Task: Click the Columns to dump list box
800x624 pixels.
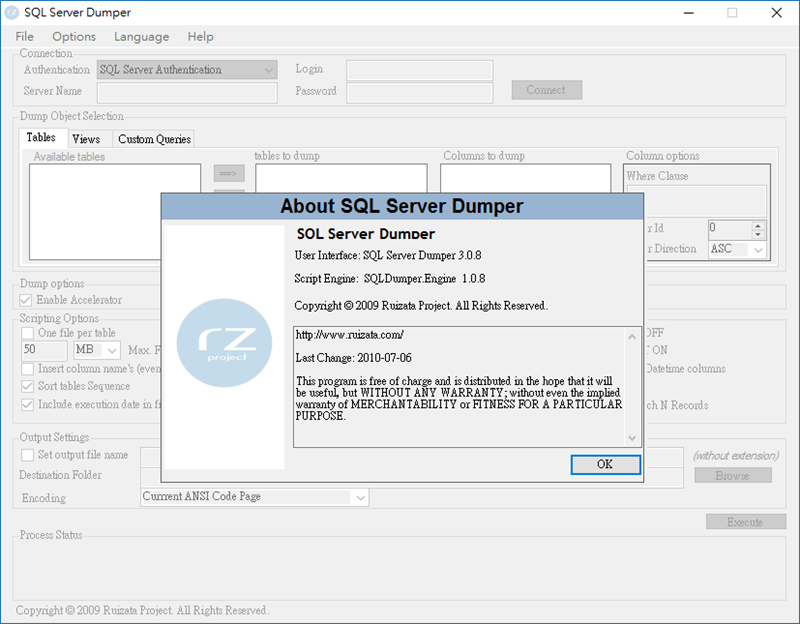Action: 526,178
